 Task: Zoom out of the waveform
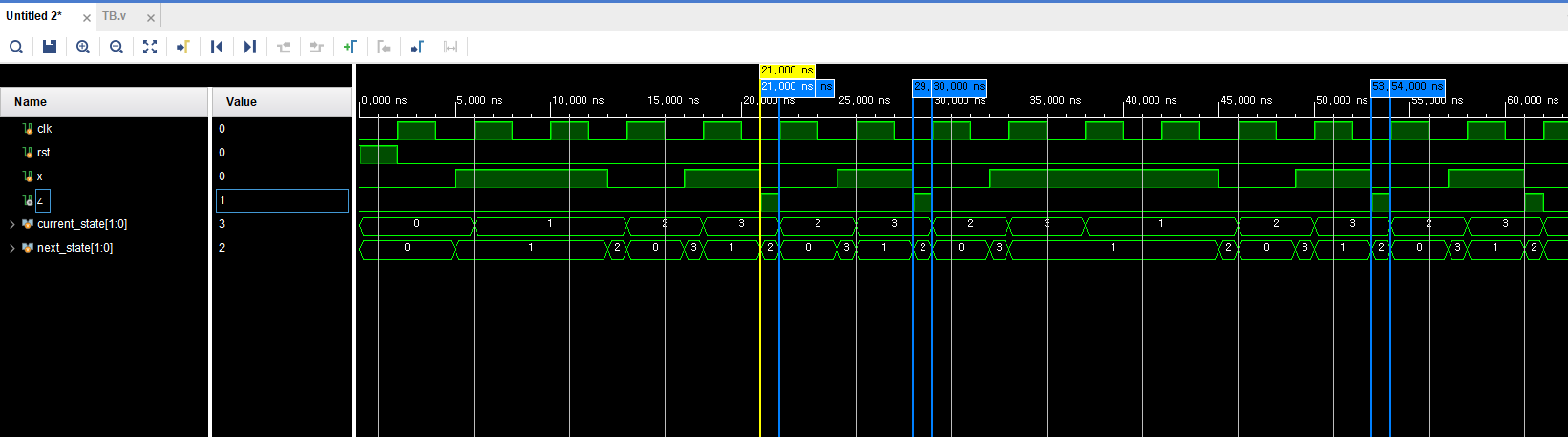click(x=117, y=47)
